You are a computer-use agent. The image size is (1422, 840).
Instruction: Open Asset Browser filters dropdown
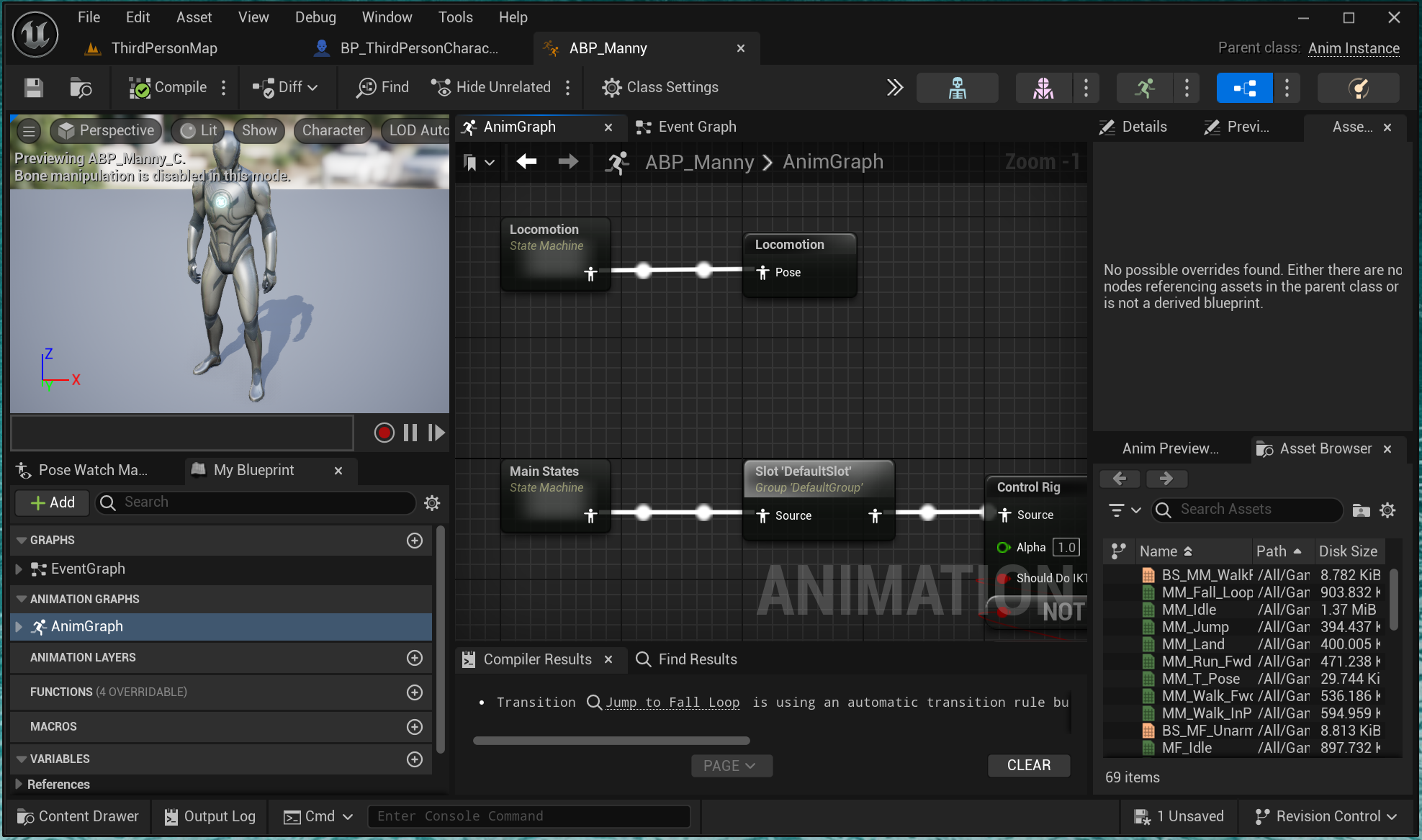pyautogui.click(x=1125, y=510)
